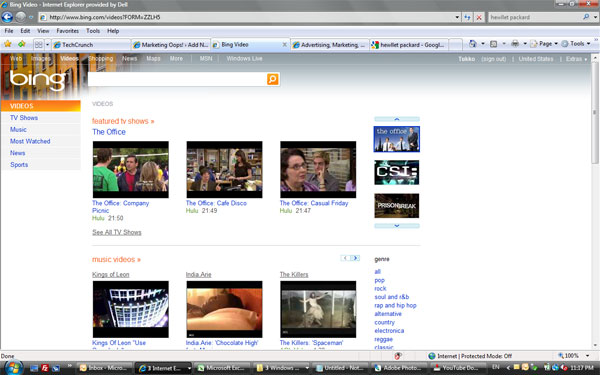Open the Windows Start orb

(x=13, y=367)
